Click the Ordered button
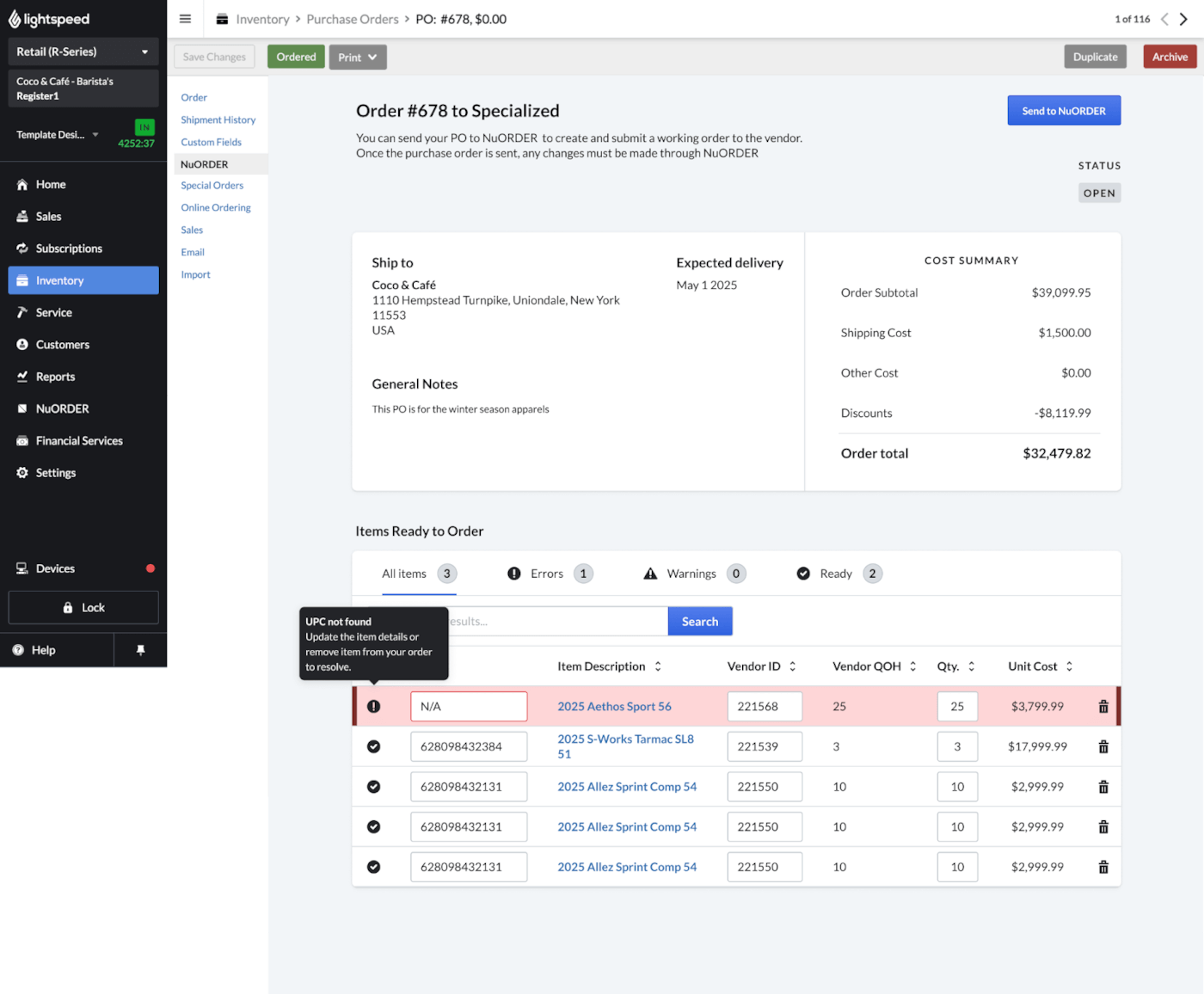This screenshot has width=1204, height=994. pyautogui.click(x=296, y=57)
